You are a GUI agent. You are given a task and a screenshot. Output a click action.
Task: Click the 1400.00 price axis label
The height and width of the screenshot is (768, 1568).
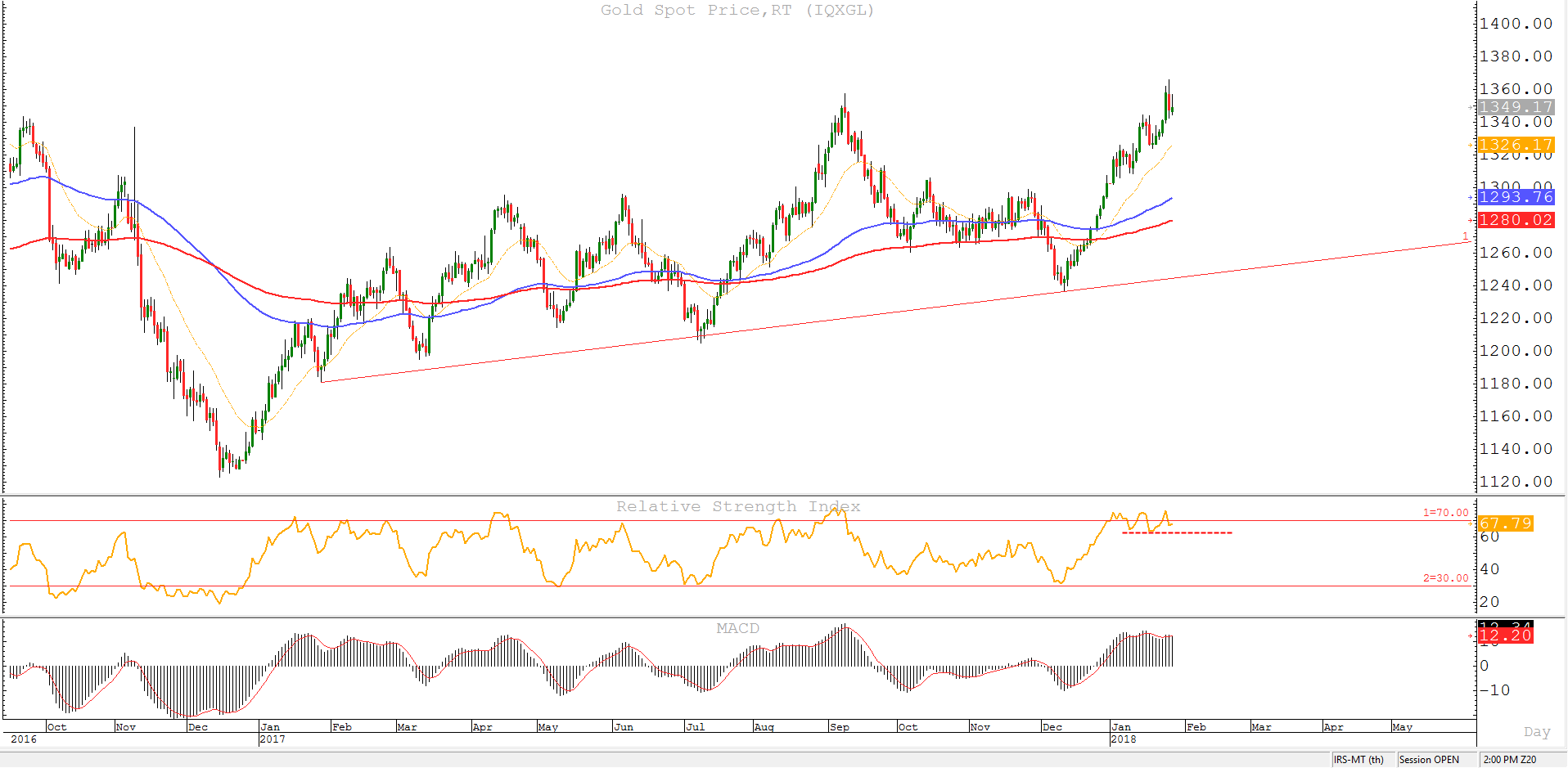1516,24
